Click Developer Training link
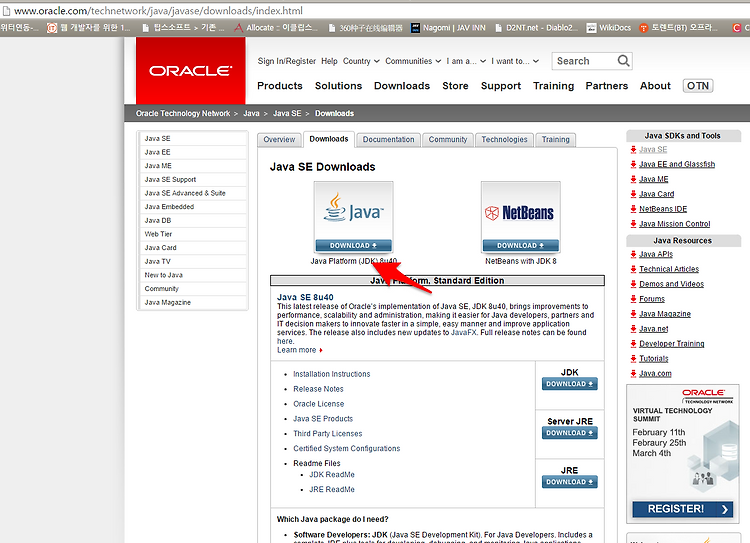The width and height of the screenshot is (750, 543). pos(672,344)
